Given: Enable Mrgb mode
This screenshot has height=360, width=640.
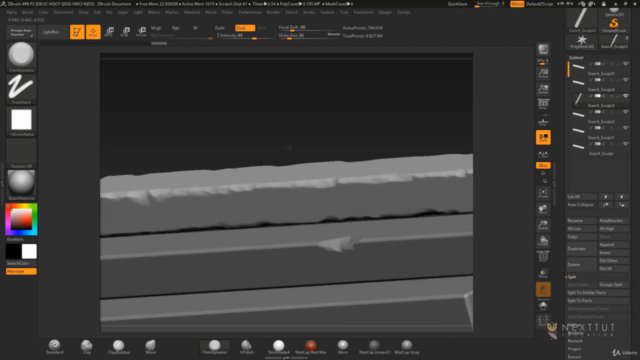Looking at the screenshot, I should tap(156, 28).
